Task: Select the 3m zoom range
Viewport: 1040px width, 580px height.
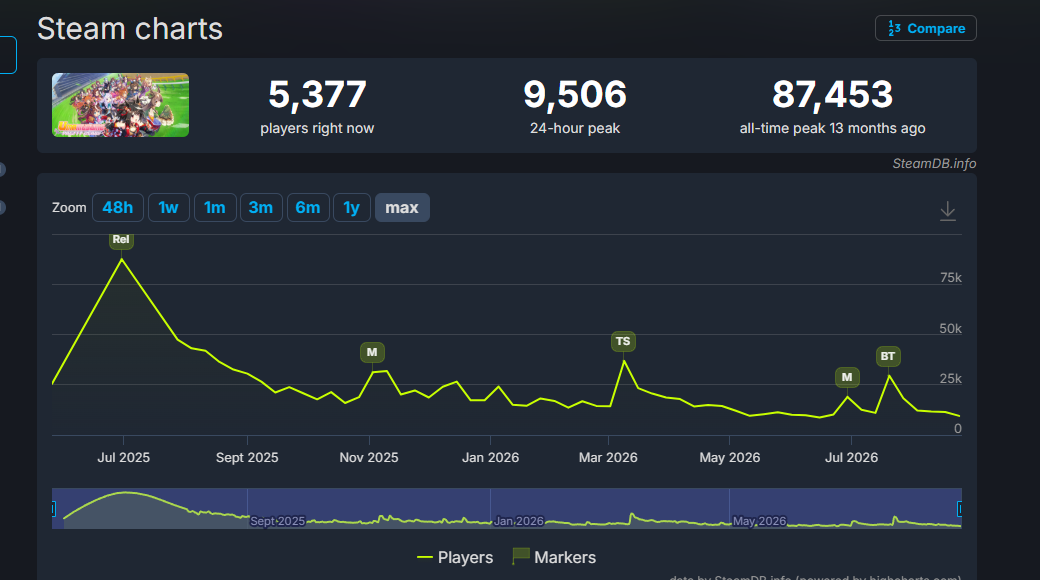Action: (261, 208)
